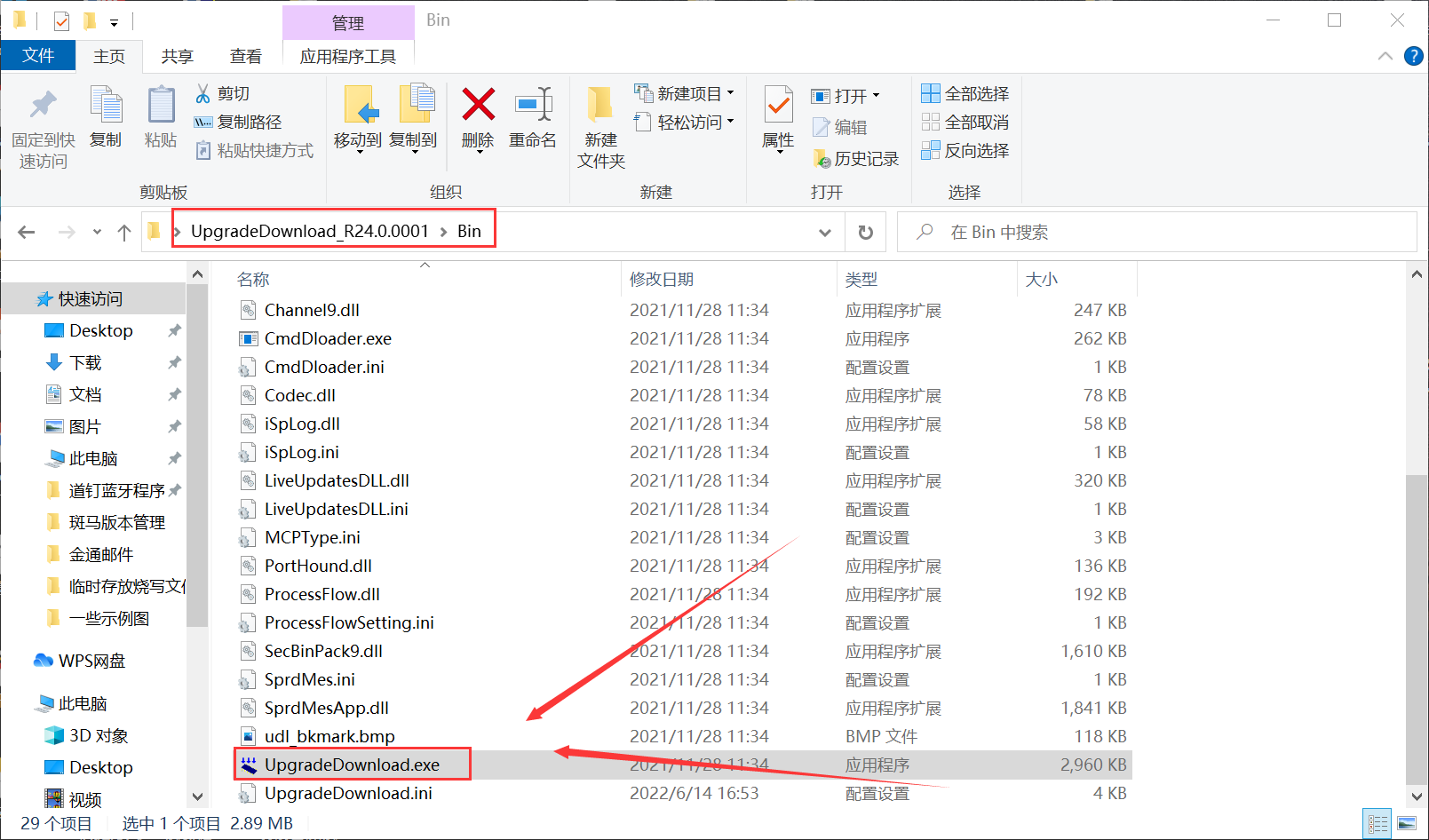This screenshot has width=1429, height=840.
Task: Open recent locations dropdown arrow
Action: 97,232
